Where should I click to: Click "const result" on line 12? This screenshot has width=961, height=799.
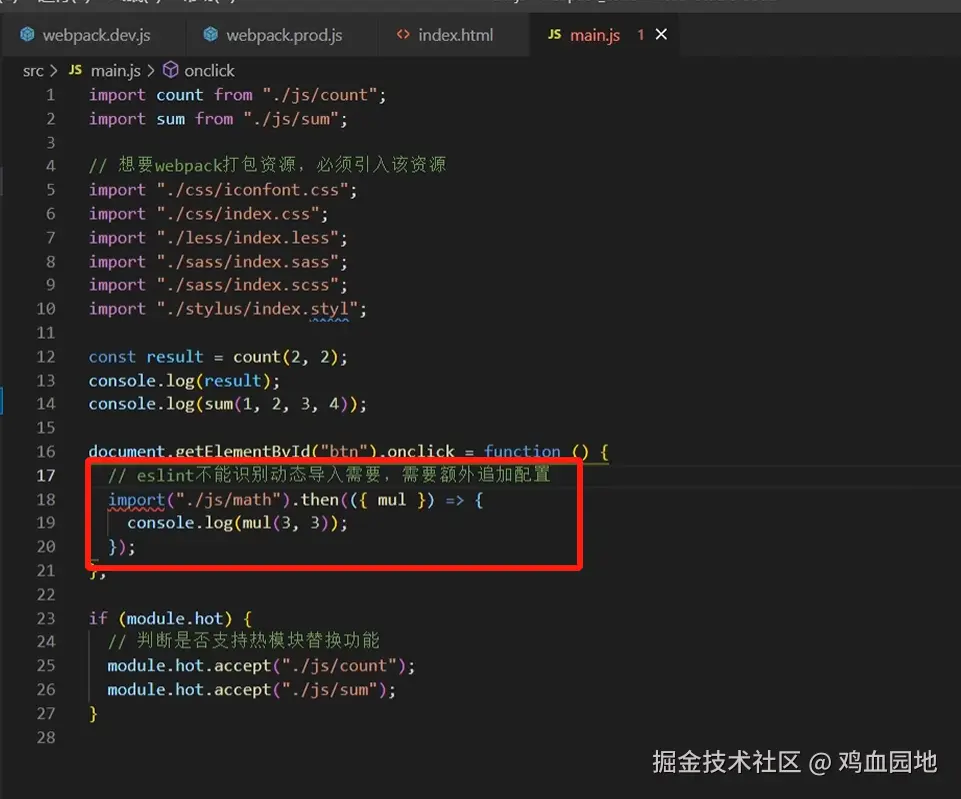pos(146,357)
